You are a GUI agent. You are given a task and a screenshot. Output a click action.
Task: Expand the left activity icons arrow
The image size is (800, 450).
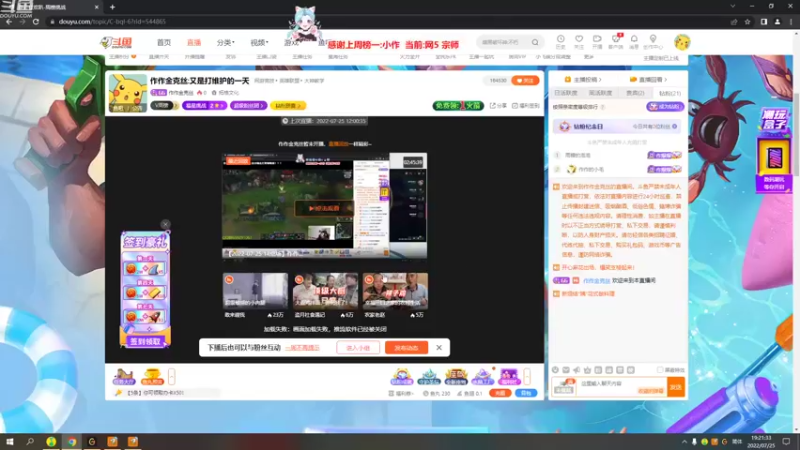click(171, 377)
